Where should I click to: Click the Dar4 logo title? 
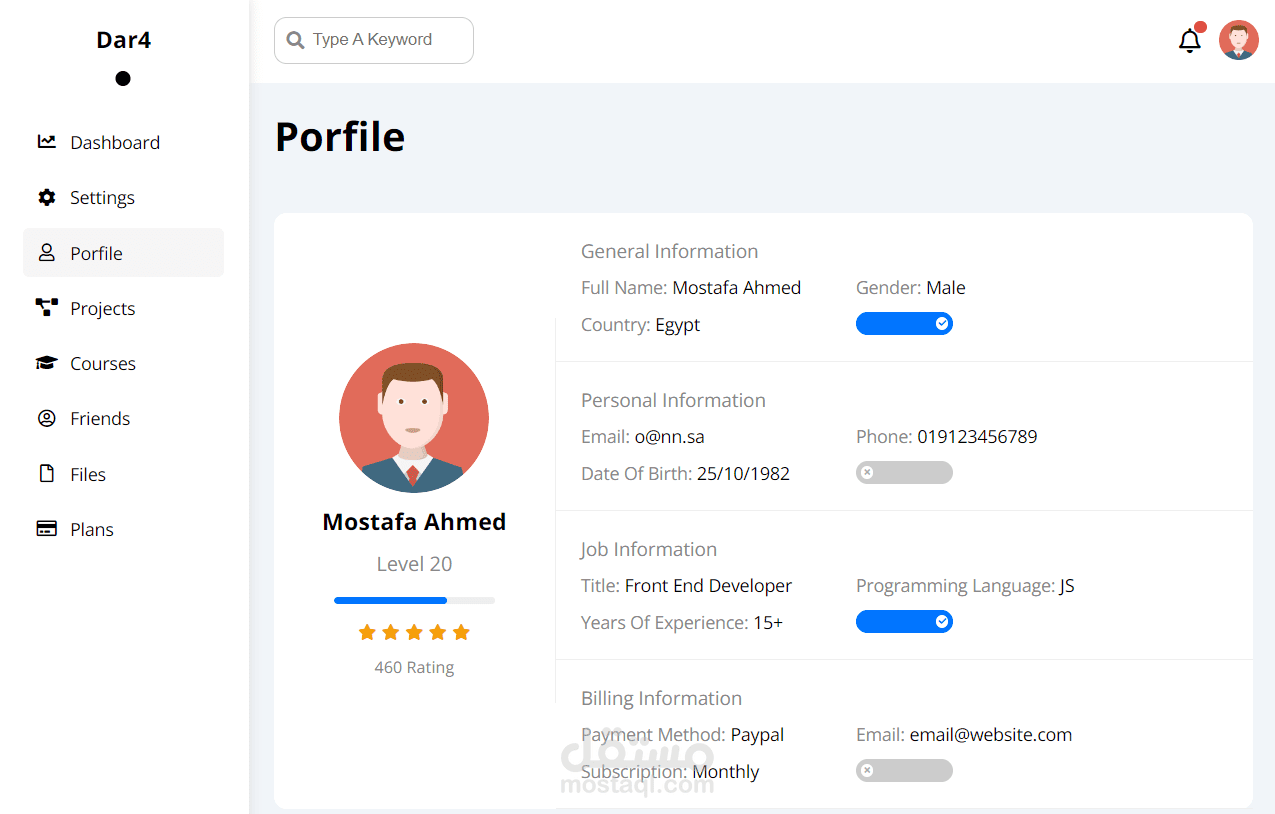click(123, 40)
